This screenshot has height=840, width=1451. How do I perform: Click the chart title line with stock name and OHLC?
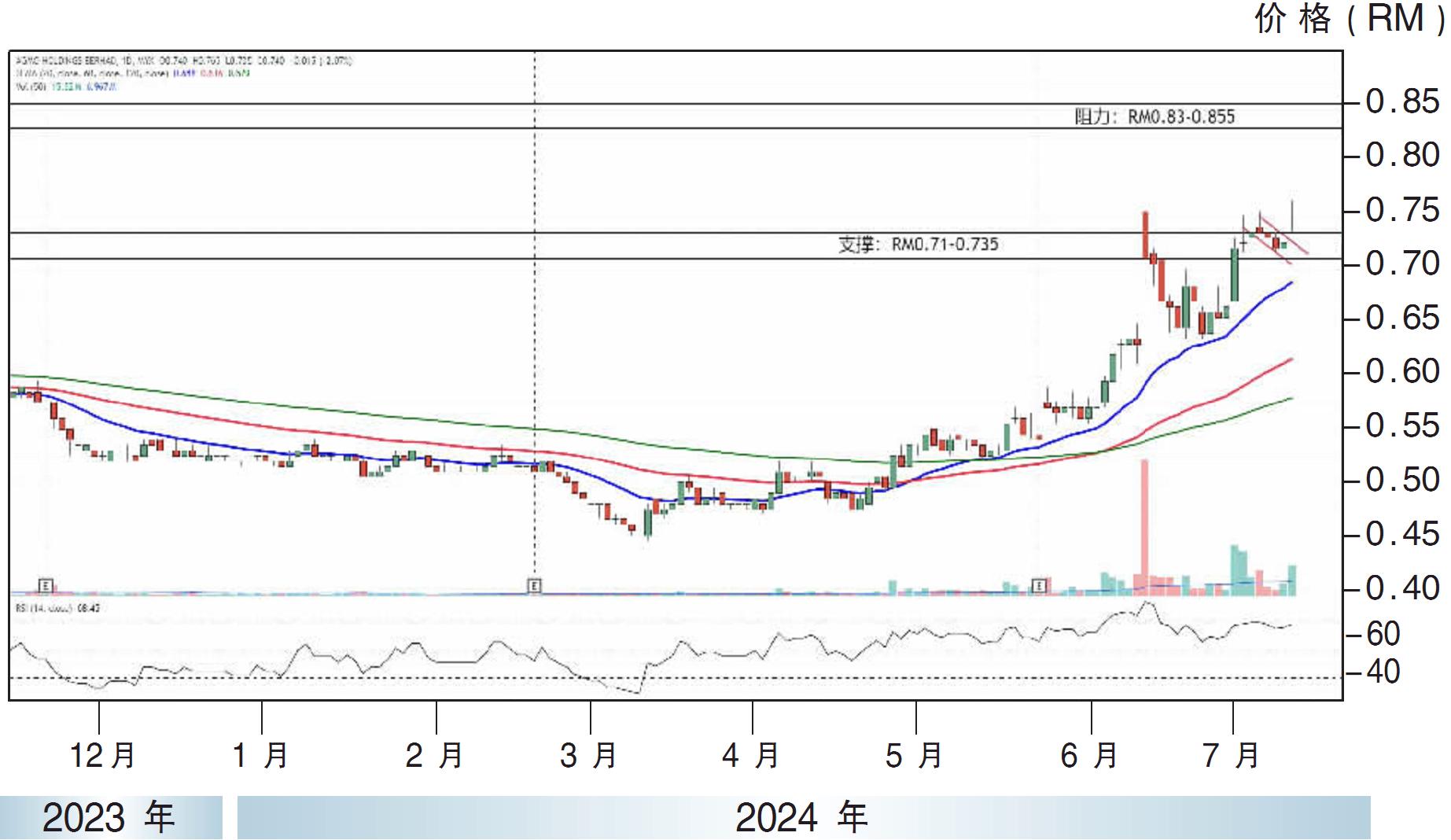coord(184,61)
